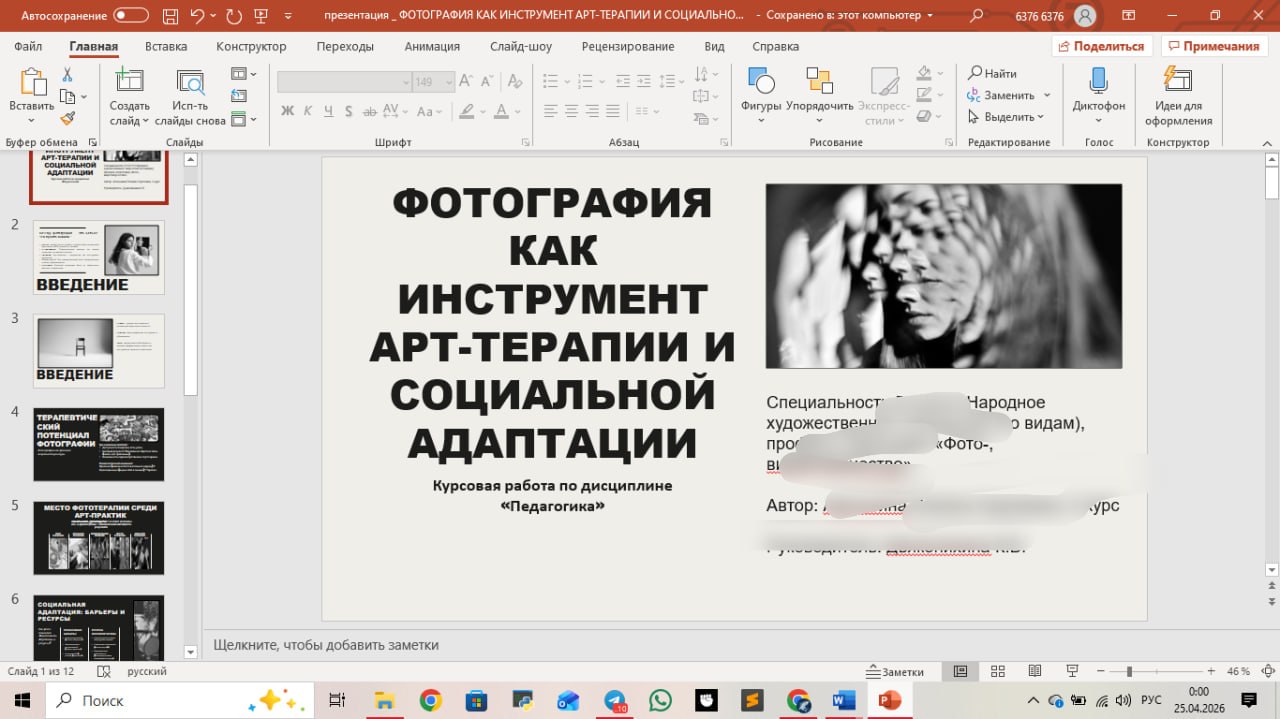Click the Поделиться button
This screenshot has height=719, width=1280.
tap(1102, 46)
